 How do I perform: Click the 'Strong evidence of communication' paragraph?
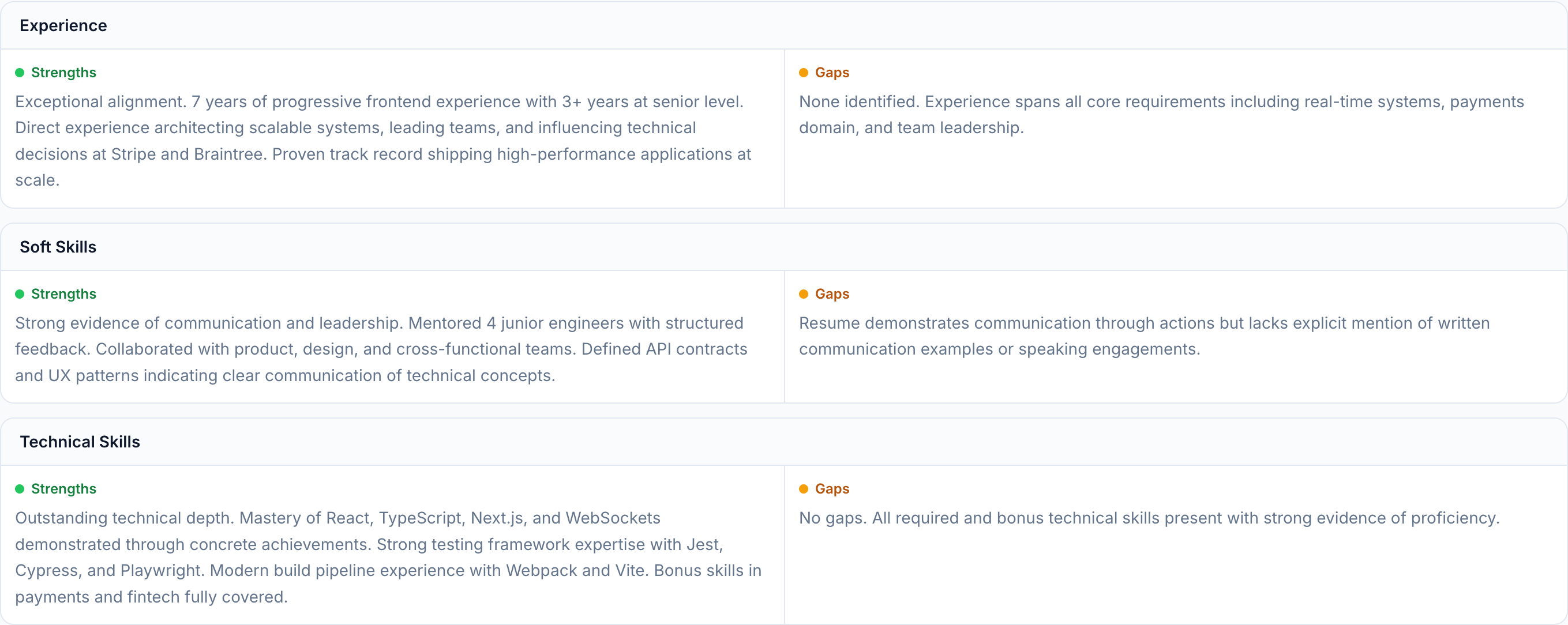click(x=381, y=349)
